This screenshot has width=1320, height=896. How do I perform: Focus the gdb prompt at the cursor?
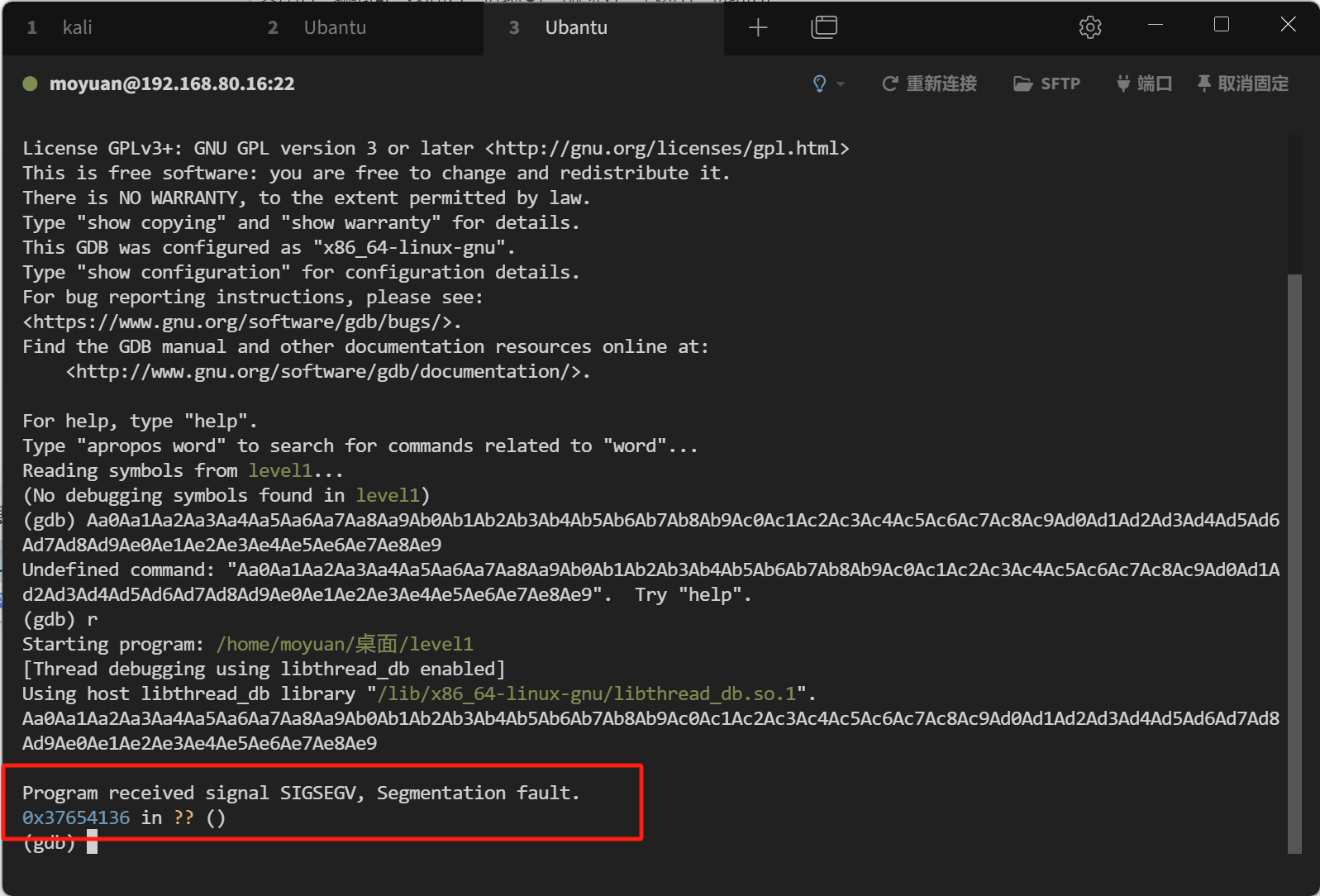(92, 842)
